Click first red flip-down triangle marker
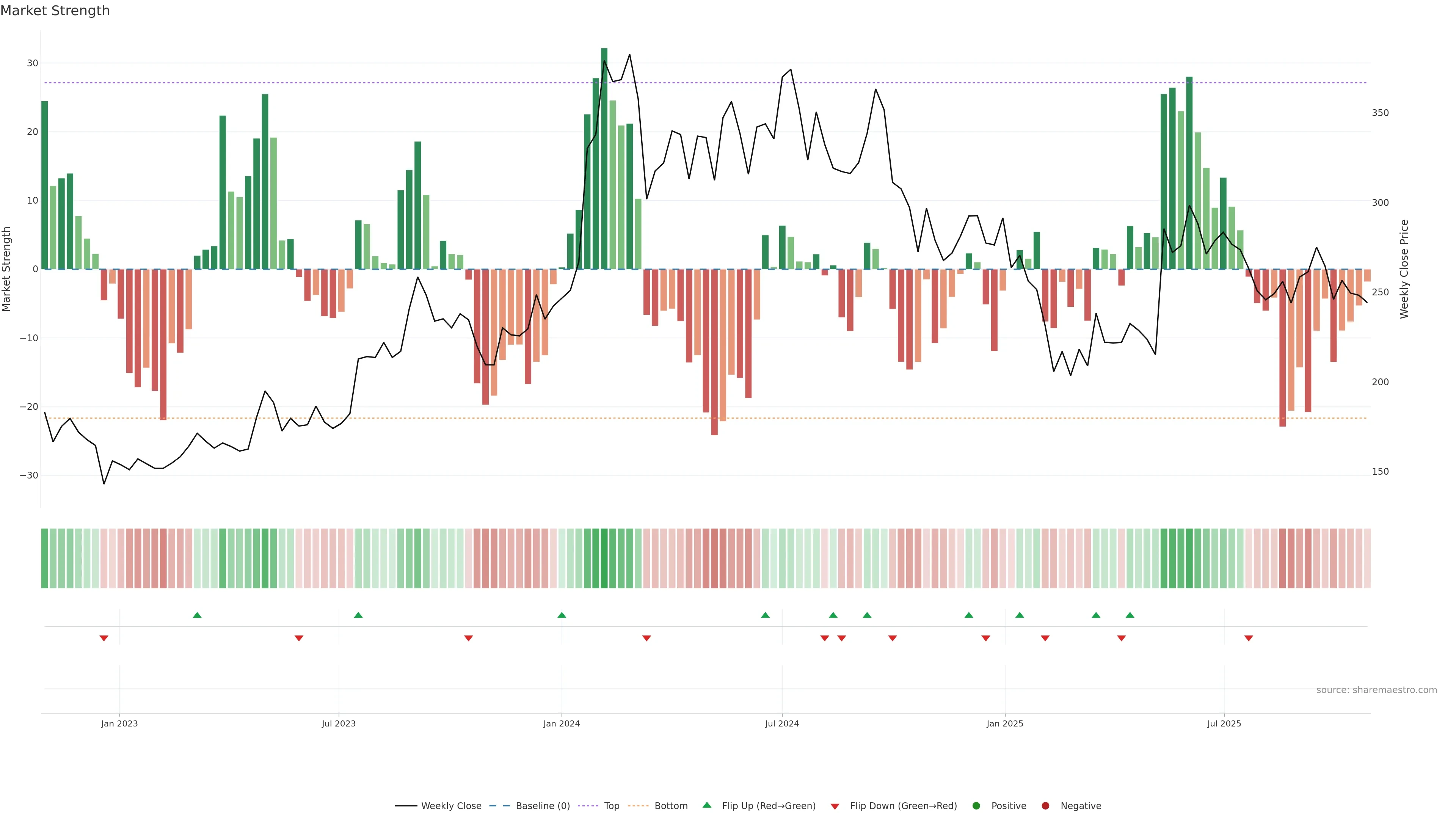 [104, 638]
